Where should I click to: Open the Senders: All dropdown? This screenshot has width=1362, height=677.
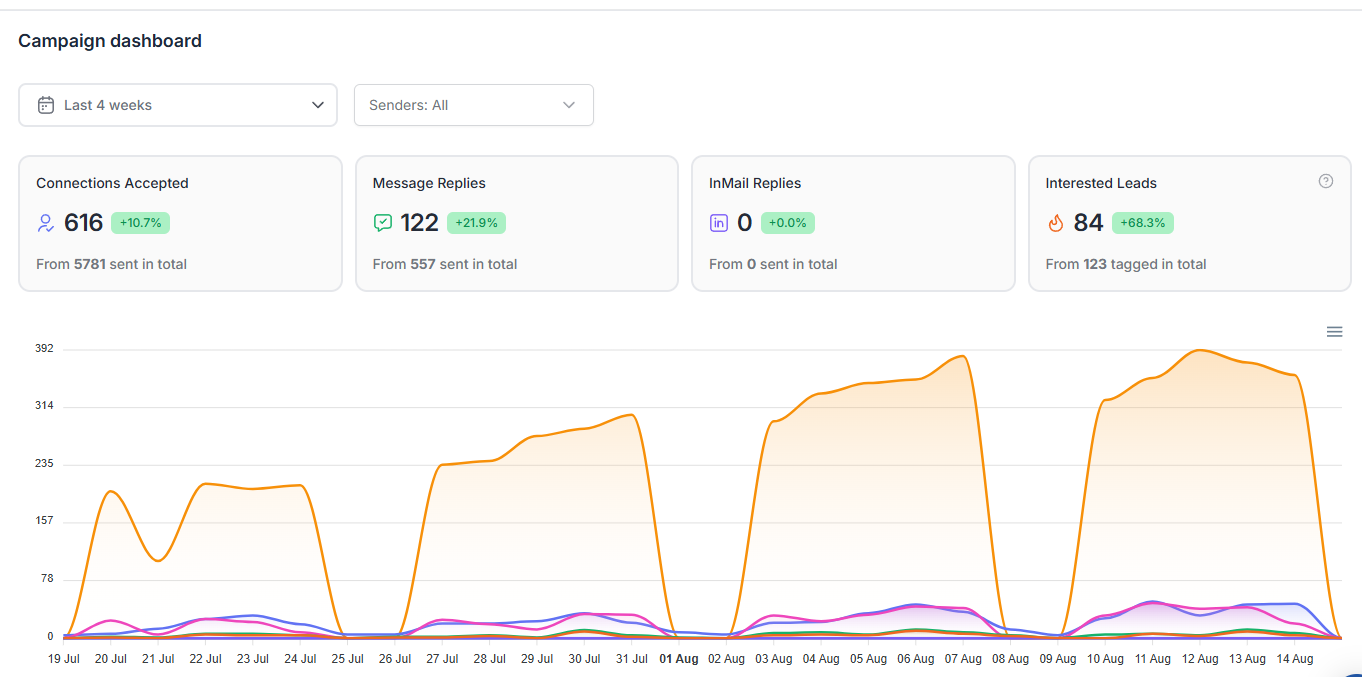pos(474,105)
